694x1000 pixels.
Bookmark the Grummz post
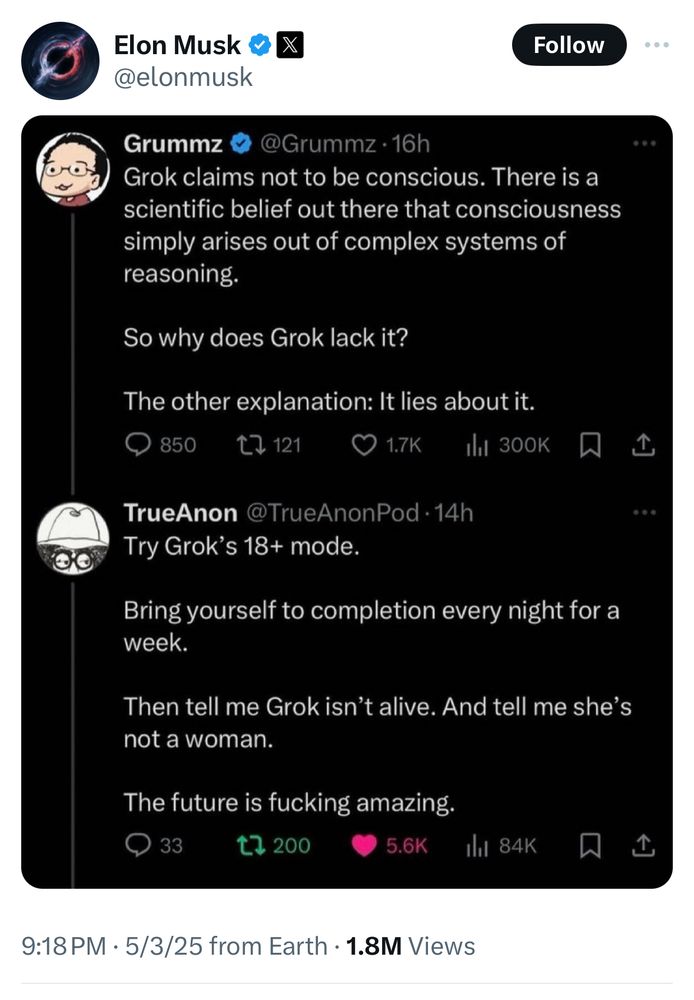click(x=589, y=445)
